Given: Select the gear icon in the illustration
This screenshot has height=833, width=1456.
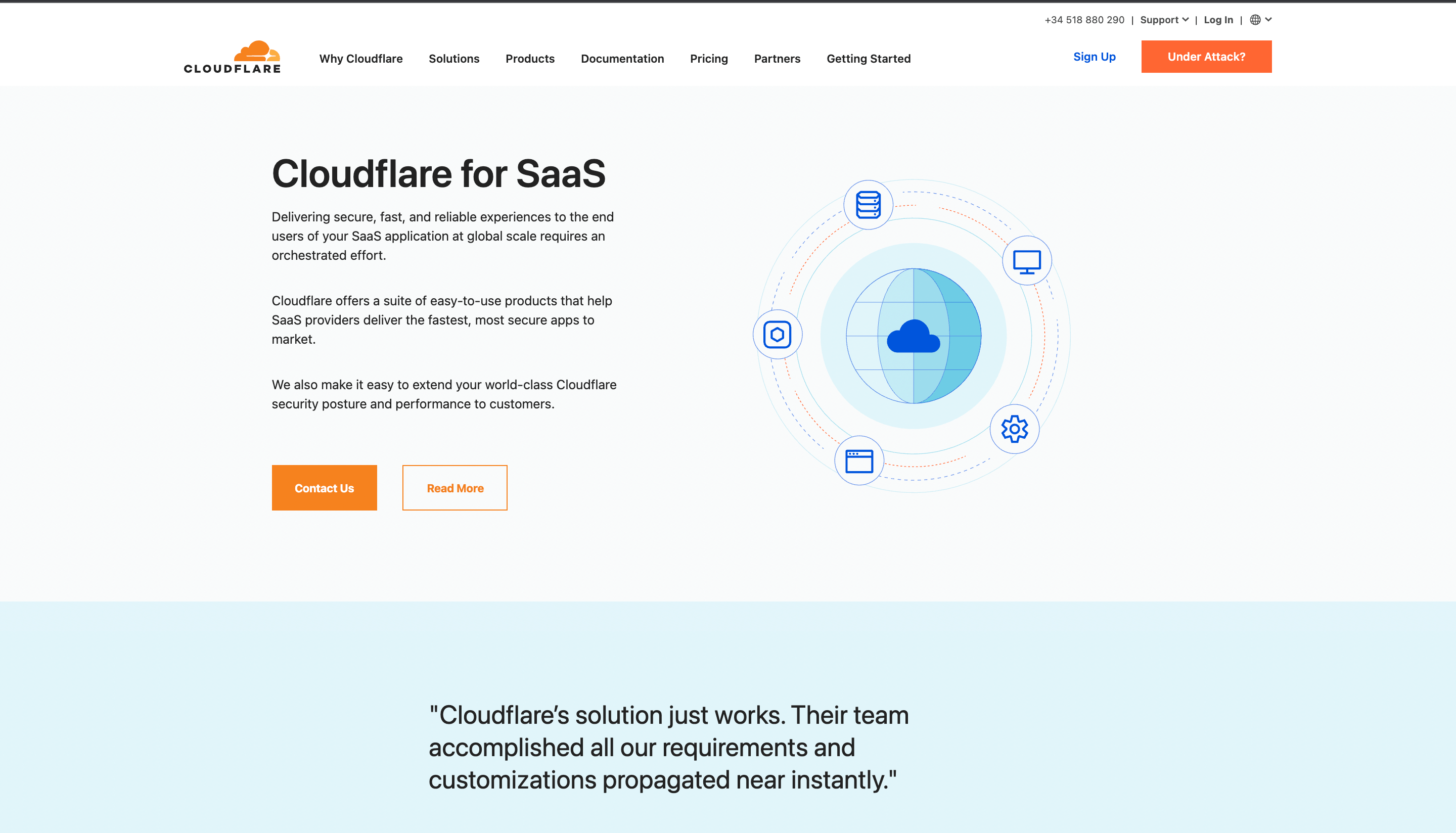Looking at the screenshot, I should click(1014, 429).
